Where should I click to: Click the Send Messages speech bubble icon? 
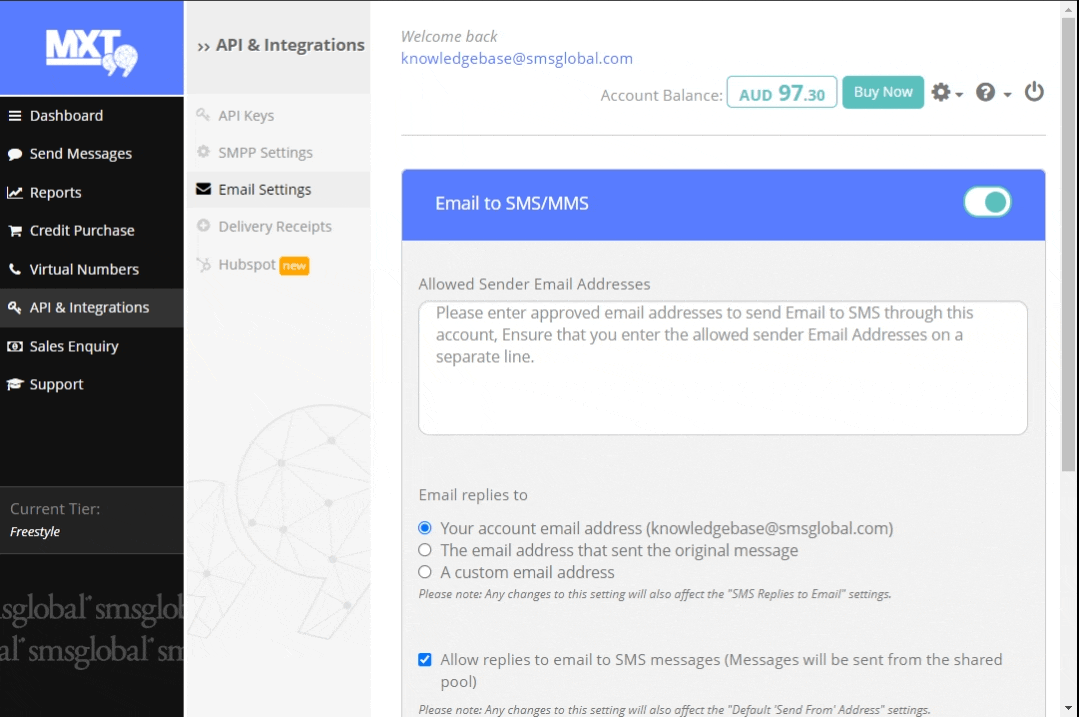[x=15, y=154]
